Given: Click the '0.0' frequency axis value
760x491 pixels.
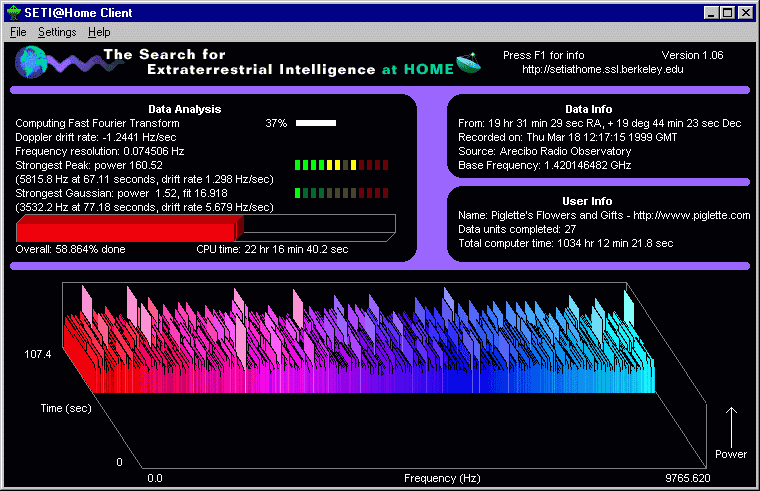Looking at the screenshot, I should (x=155, y=478).
